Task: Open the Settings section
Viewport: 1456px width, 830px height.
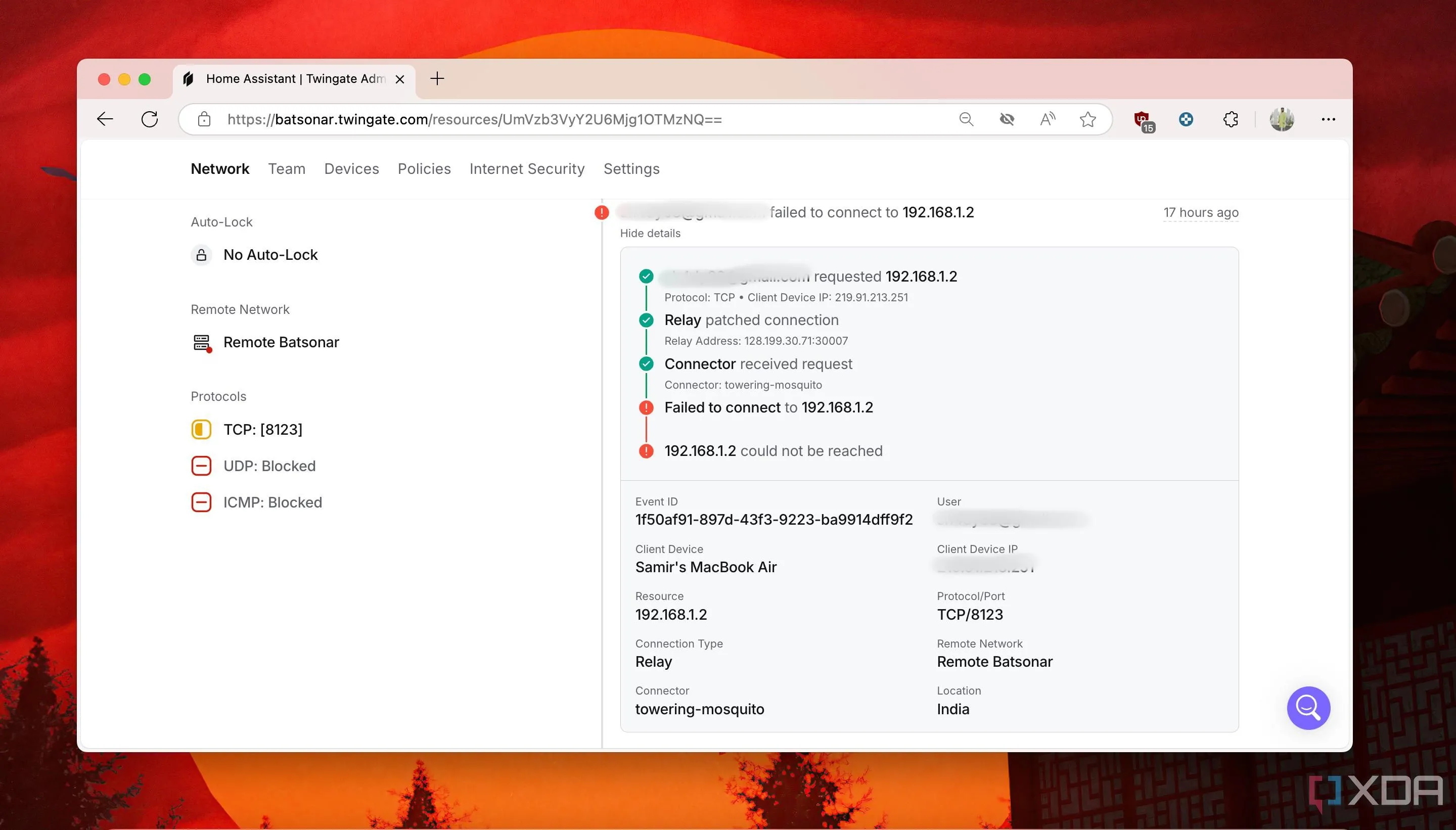Action: (631, 169)
